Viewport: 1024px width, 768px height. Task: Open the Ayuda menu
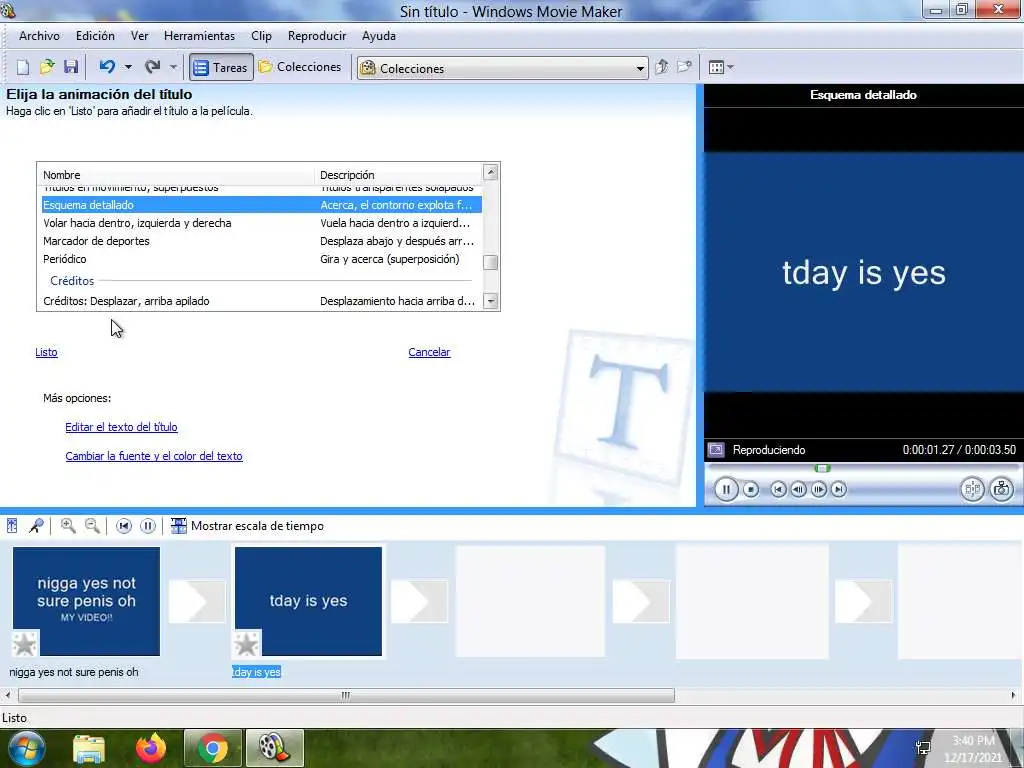379,36
